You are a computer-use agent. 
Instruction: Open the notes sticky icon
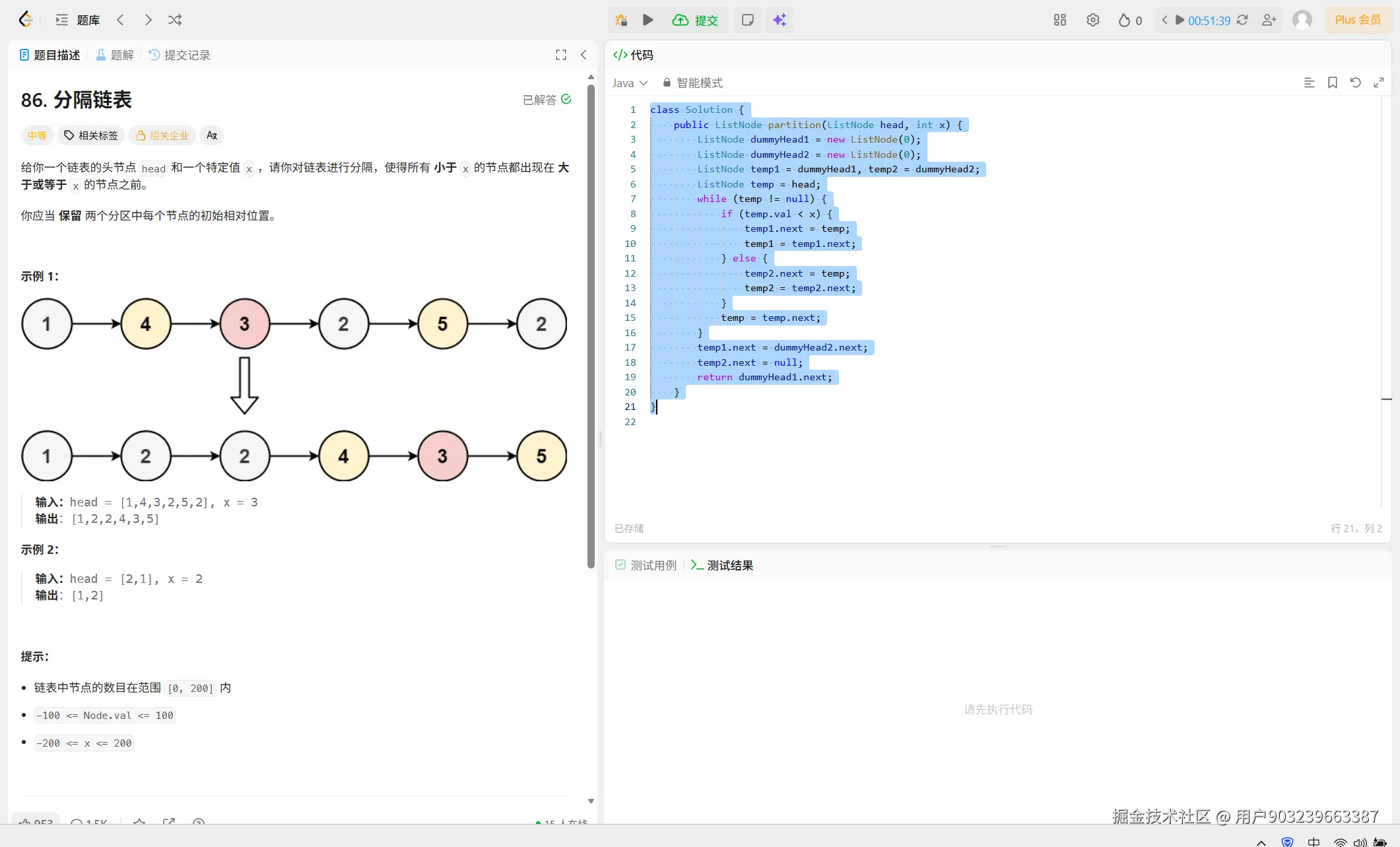[x=747, y=20]
